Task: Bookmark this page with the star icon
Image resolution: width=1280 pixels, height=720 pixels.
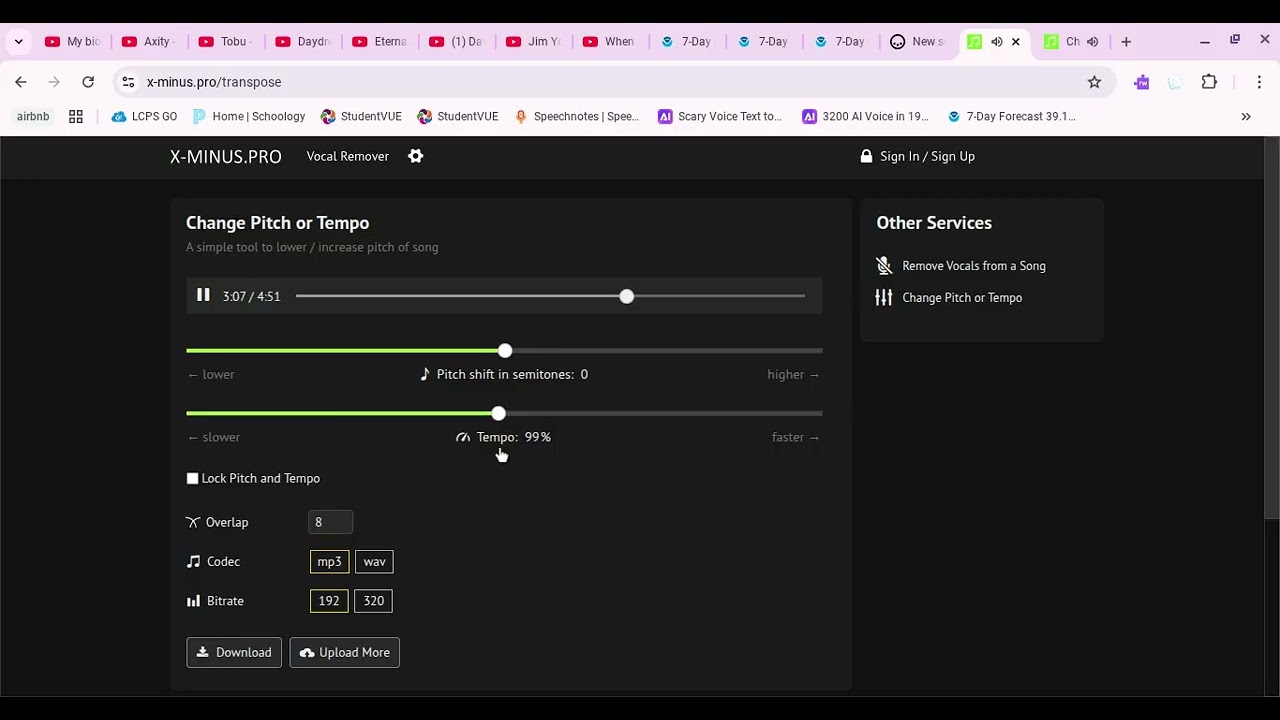Action: (x=1094, y=82)
